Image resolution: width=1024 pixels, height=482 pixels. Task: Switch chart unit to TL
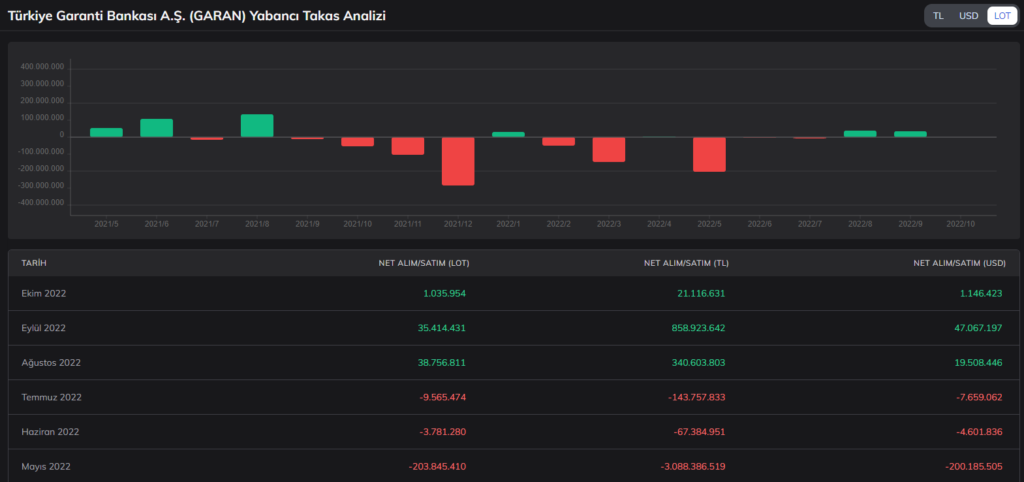(938, 16)
